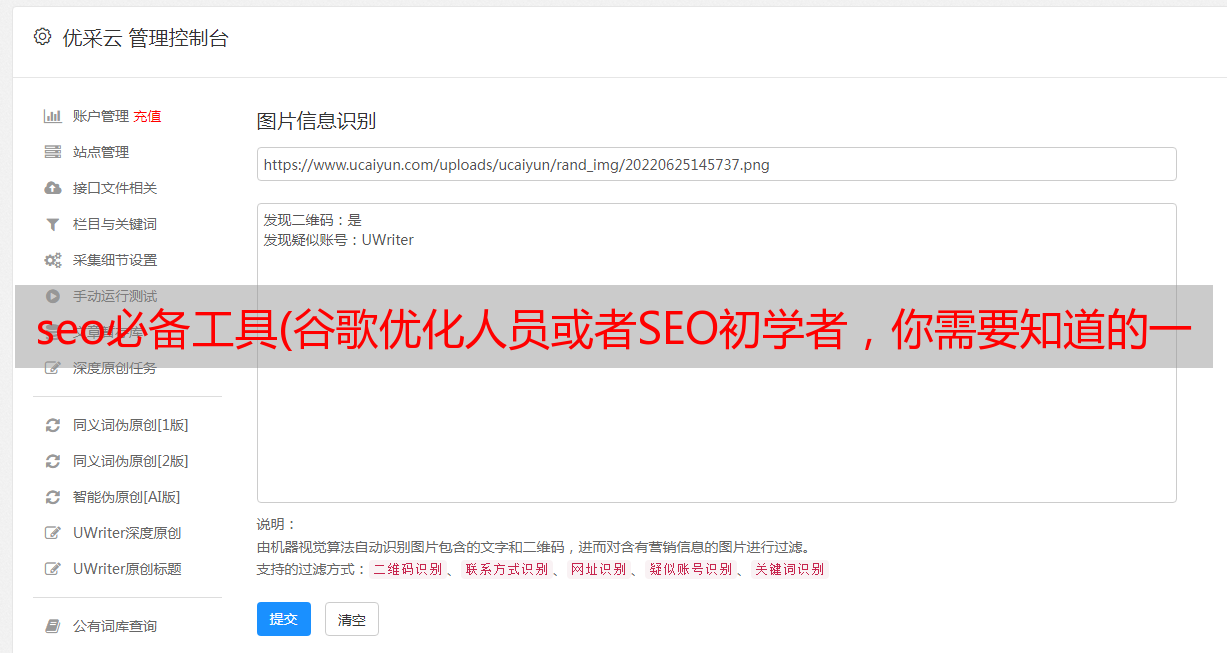The height and width of the screenshot is (653, 1227).
Task: Click the server icon next to 站点管理
Action: tap(53, 152)
